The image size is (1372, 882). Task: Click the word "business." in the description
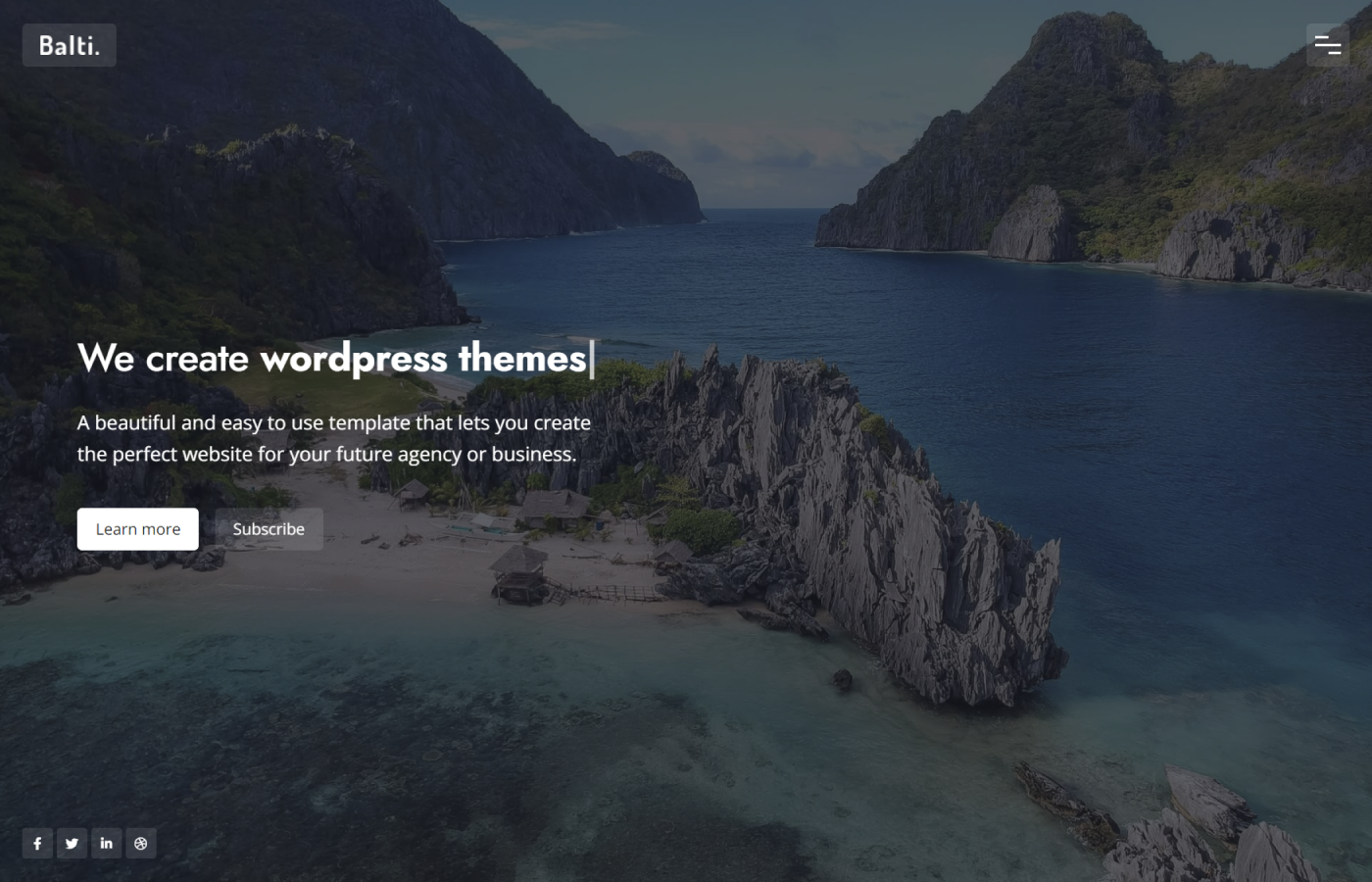(x=533, y=454)
